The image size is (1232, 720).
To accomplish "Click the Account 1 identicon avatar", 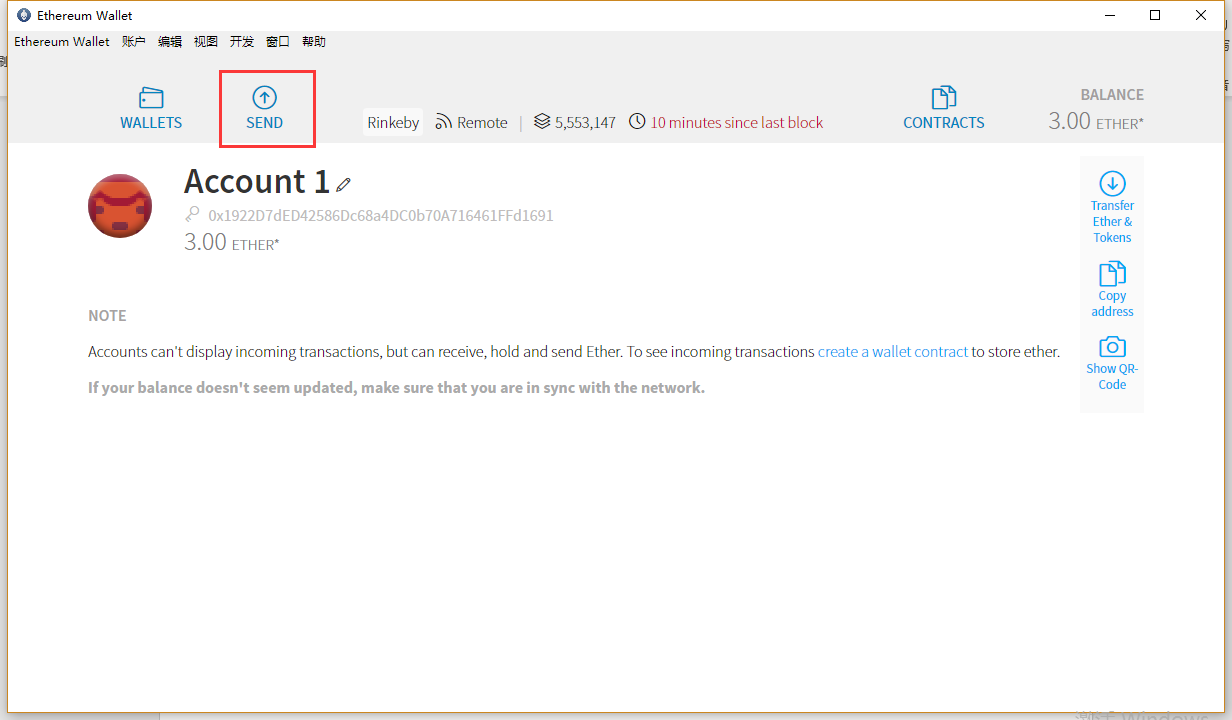I will click(x=120, y=206).
